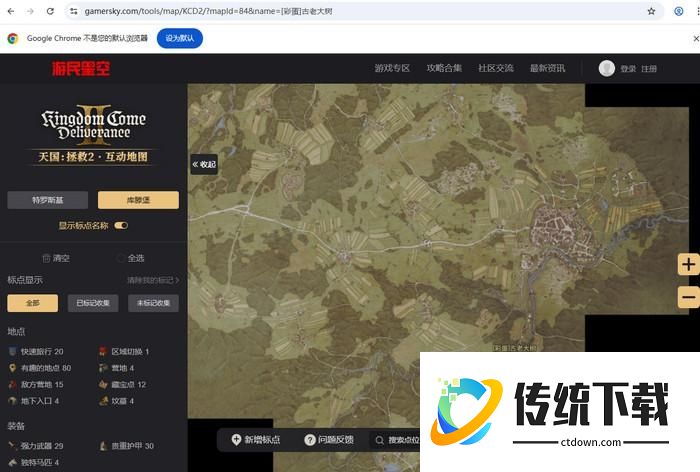Click the 新增标点 add marker button
The width and height of the screenshot is (700, 472).
(256, 440)
